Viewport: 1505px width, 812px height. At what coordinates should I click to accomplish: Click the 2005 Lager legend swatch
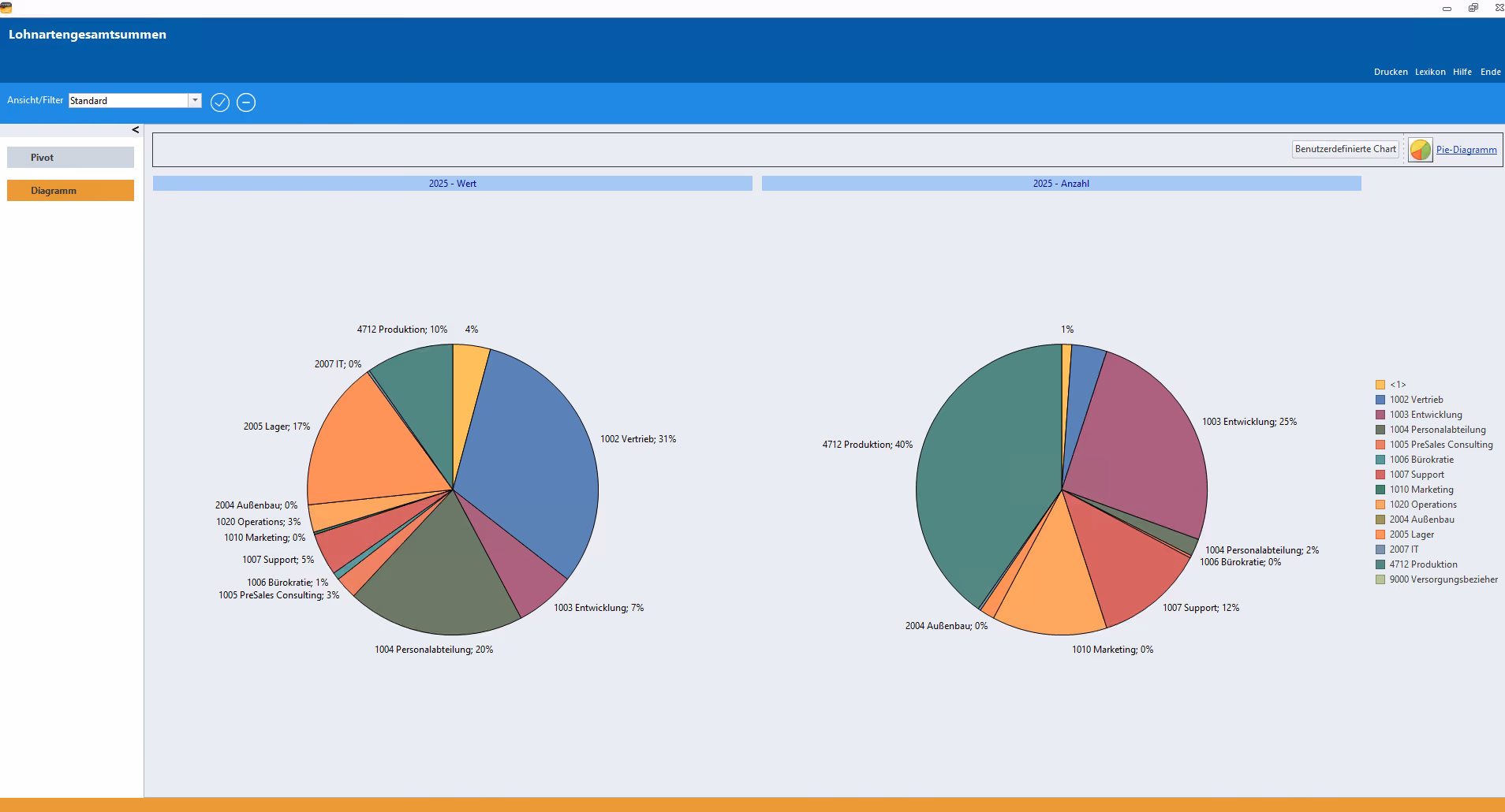click(1380, 535)
